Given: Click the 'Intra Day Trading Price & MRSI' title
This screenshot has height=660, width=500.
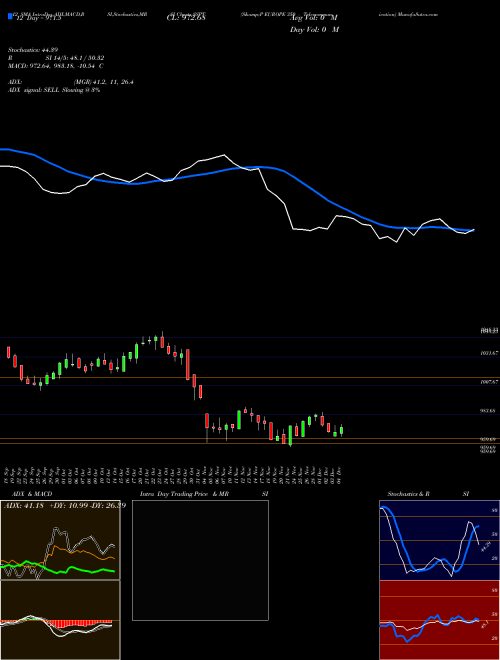Looking at the screenshot, I should point(204,494).
